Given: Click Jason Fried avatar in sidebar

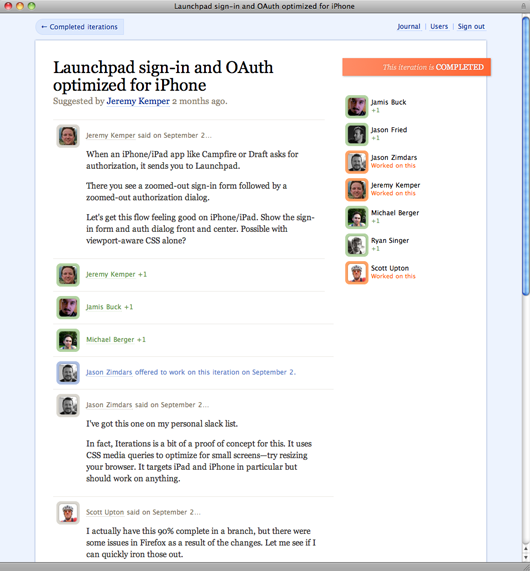Looking at the screenshot, I should click(357, 134).
